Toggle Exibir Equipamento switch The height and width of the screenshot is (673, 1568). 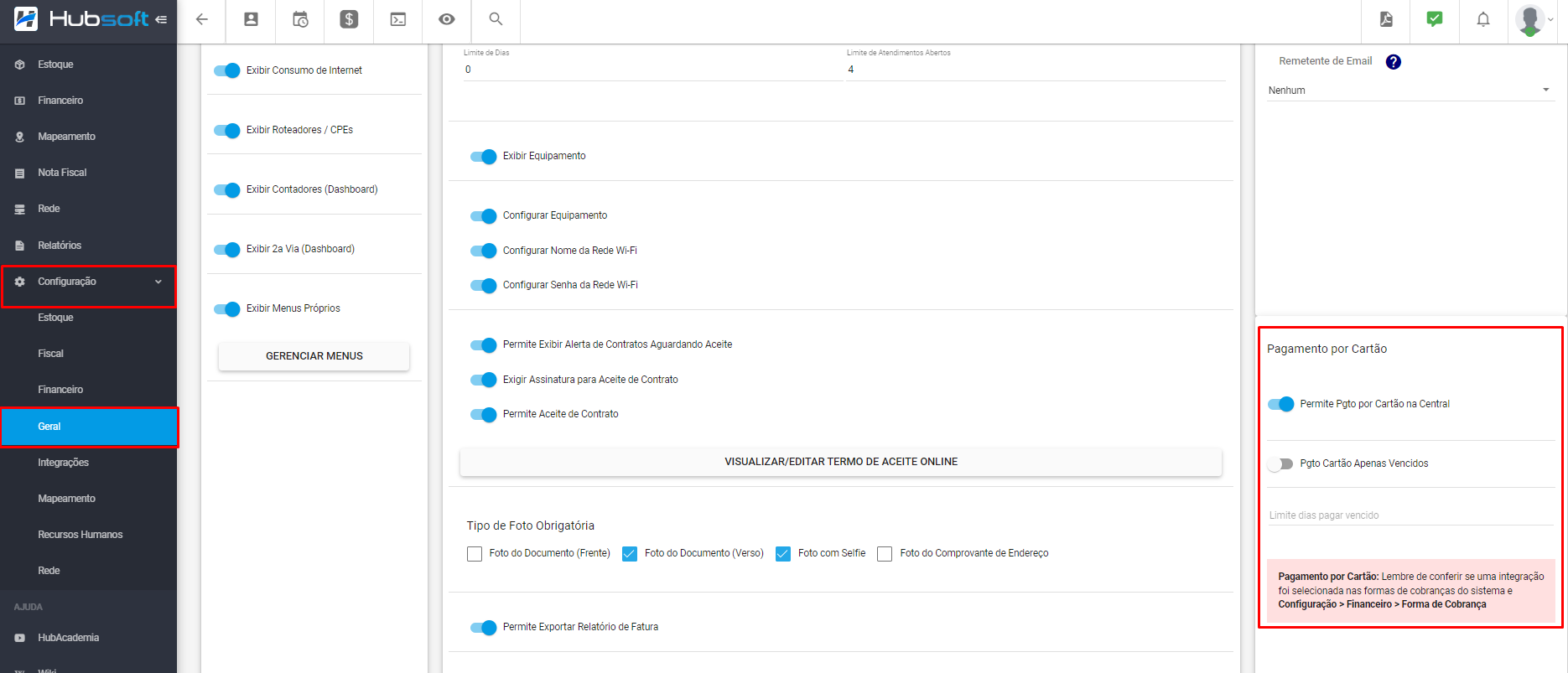(484, 156)
